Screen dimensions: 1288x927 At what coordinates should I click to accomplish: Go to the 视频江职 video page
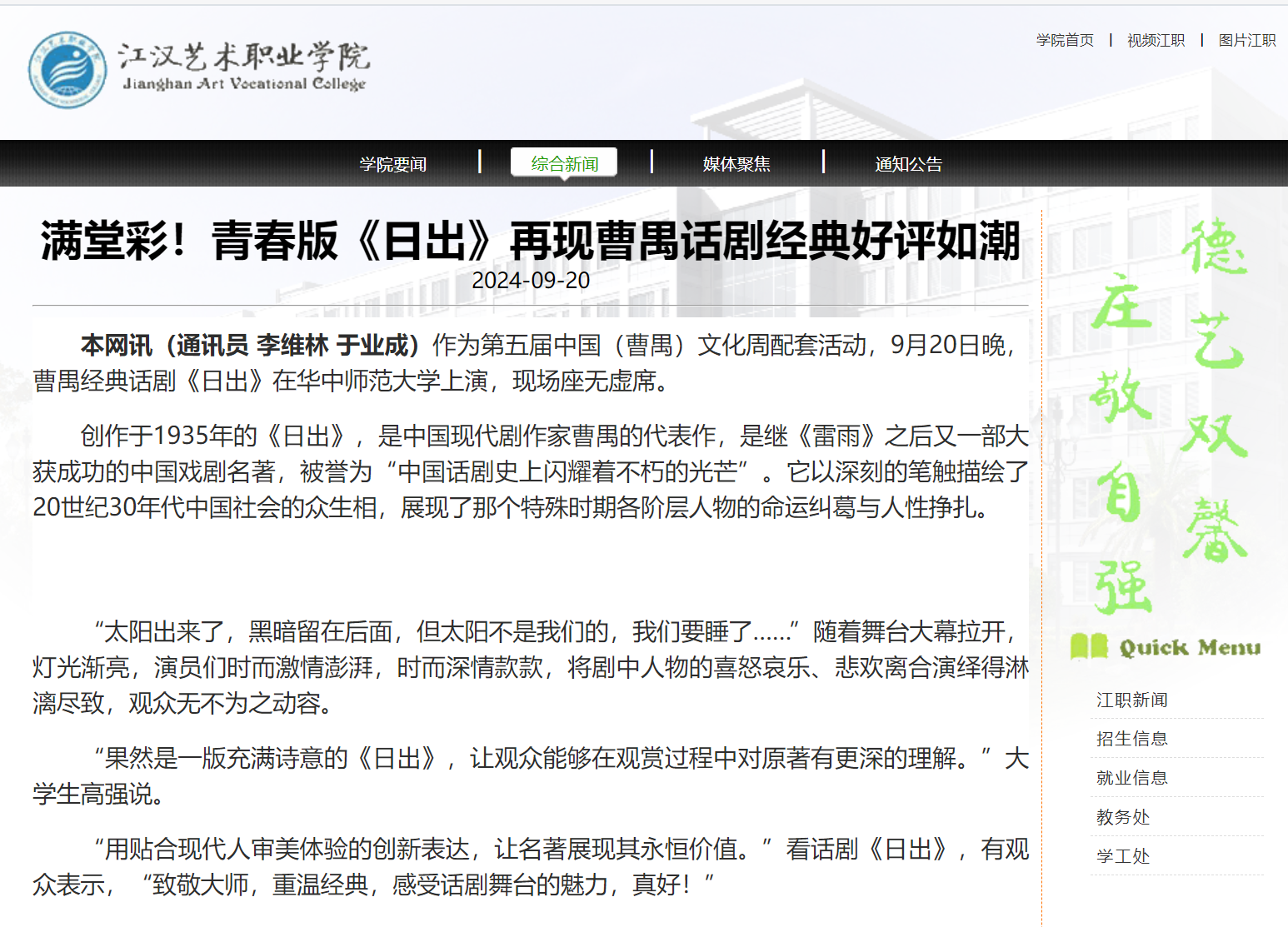coord(1156,40)
